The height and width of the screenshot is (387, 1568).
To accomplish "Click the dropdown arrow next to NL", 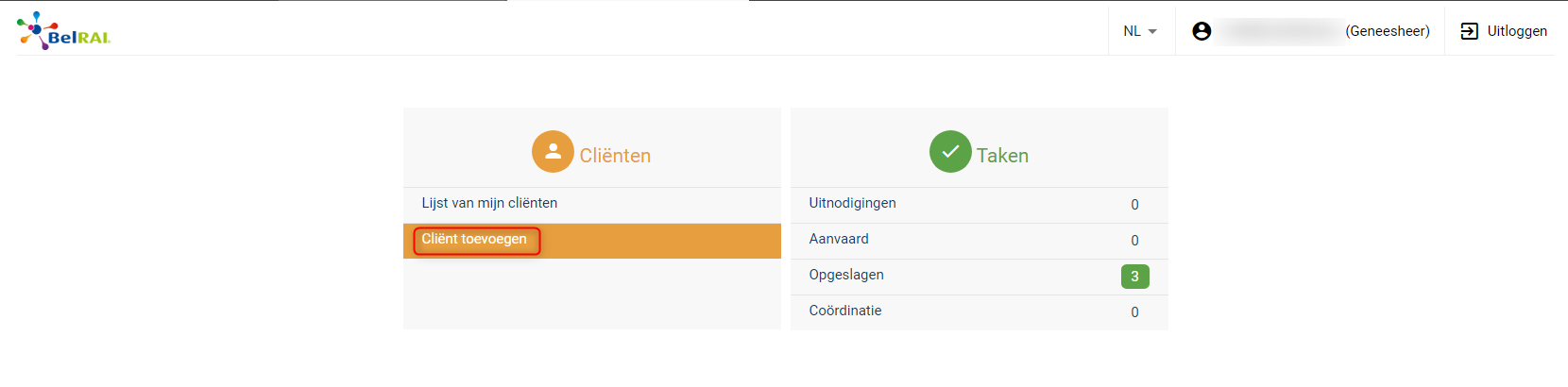I will (x=1152, y=32).
